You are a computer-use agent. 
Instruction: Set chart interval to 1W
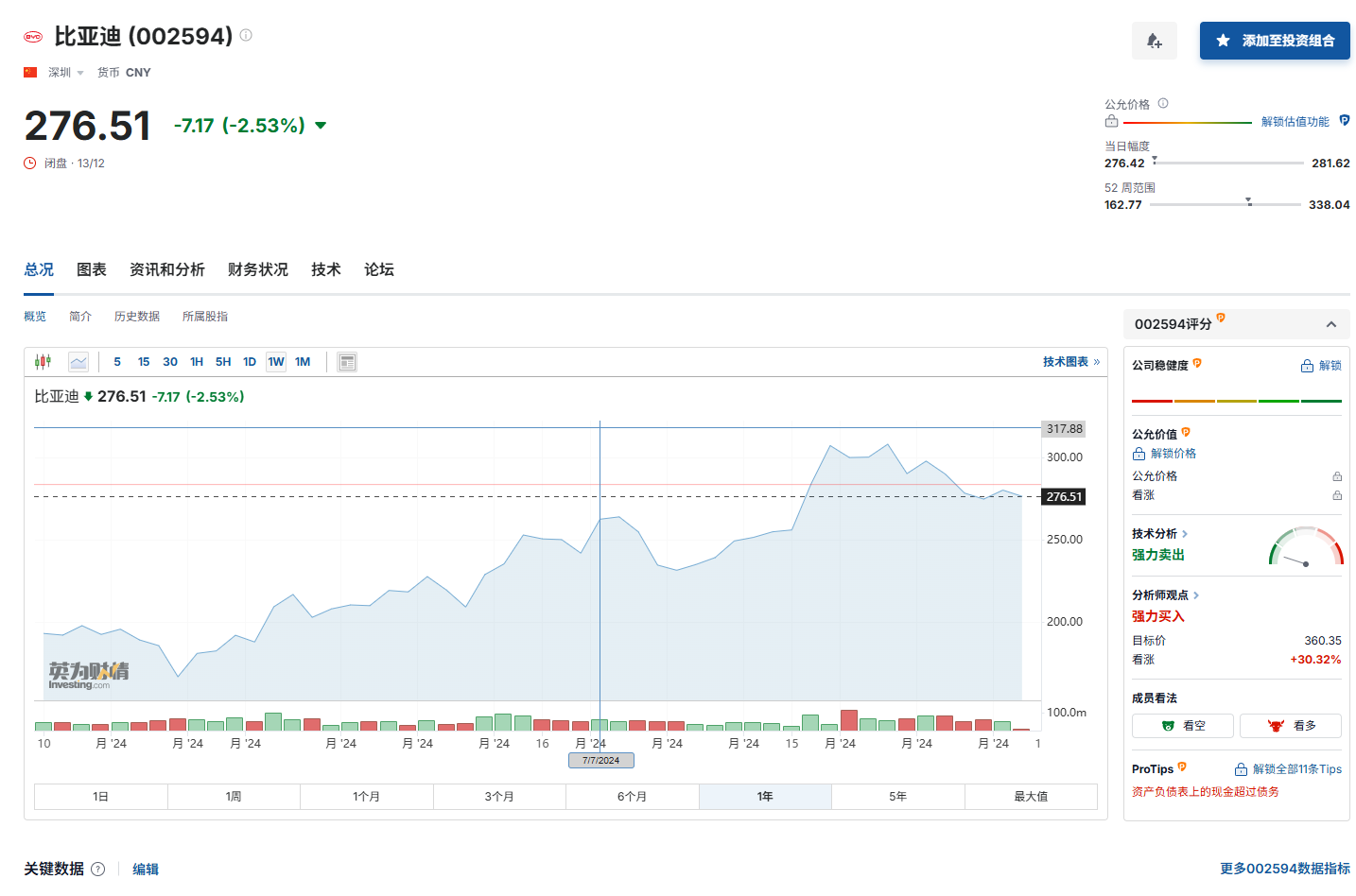coord(276,362)
